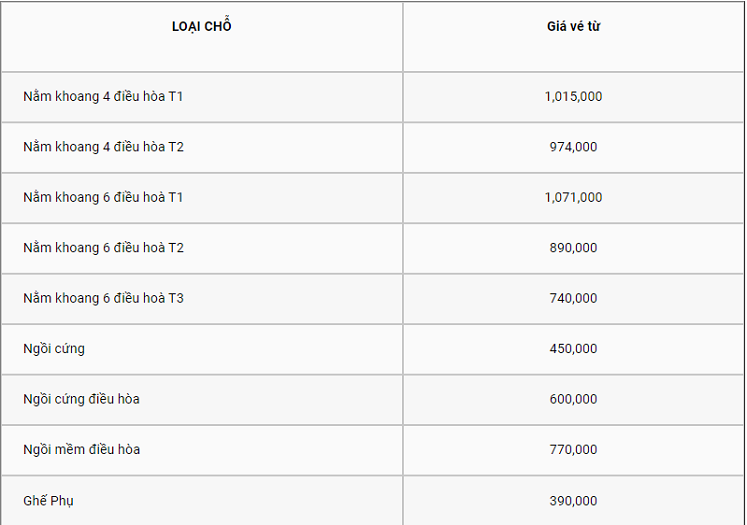The image size is (747, 525).
Task: Click the Ngồi cứng điều hòa seat type
Action: pos(81,399)
